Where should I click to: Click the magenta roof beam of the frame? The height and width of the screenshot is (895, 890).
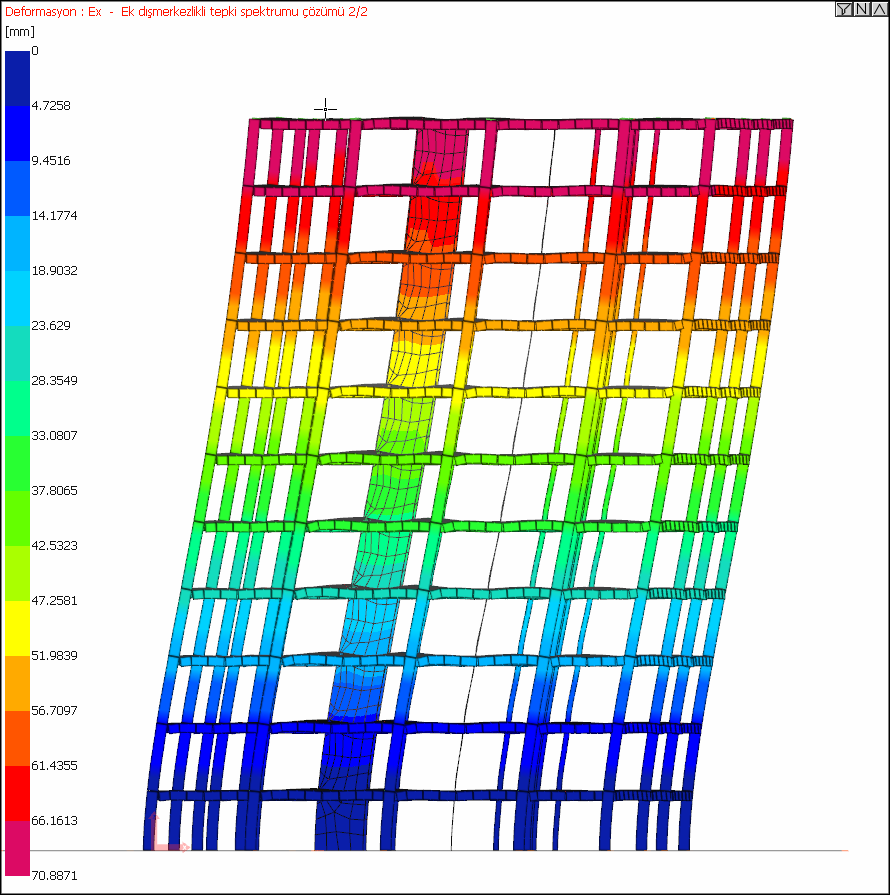coord(521,124)
